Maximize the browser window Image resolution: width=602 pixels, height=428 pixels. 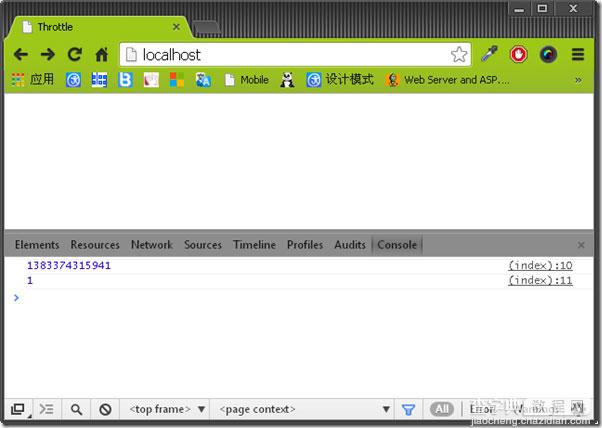click(542, 8)
